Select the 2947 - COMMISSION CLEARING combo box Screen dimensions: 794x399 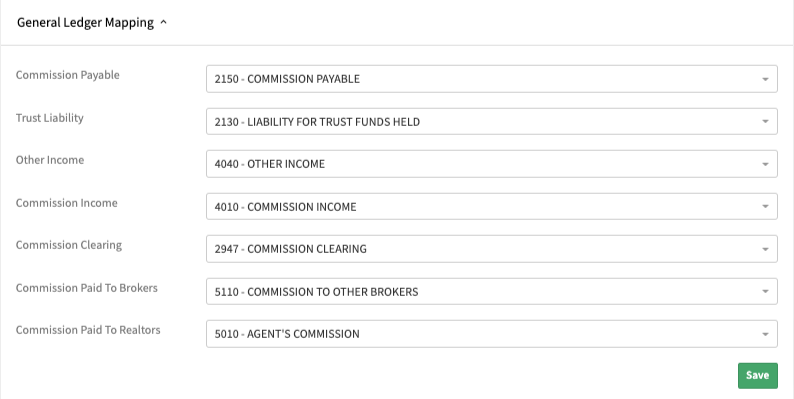[x=492, y=249]
